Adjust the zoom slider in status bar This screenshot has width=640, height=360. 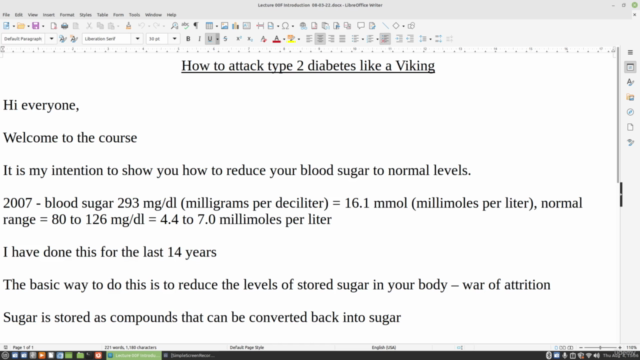click(x=600, y=347)
